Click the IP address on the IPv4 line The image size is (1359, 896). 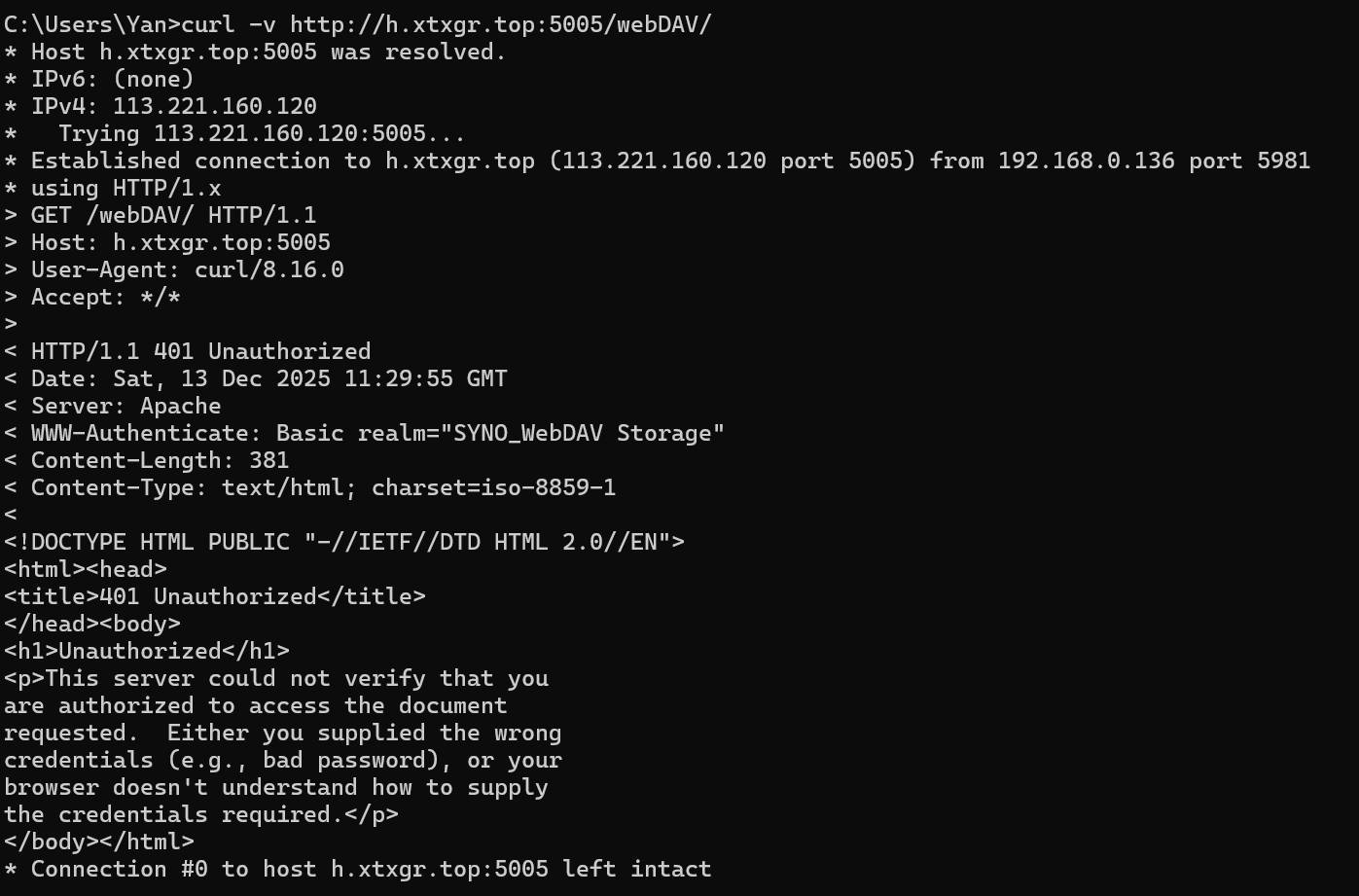point(214,106)
